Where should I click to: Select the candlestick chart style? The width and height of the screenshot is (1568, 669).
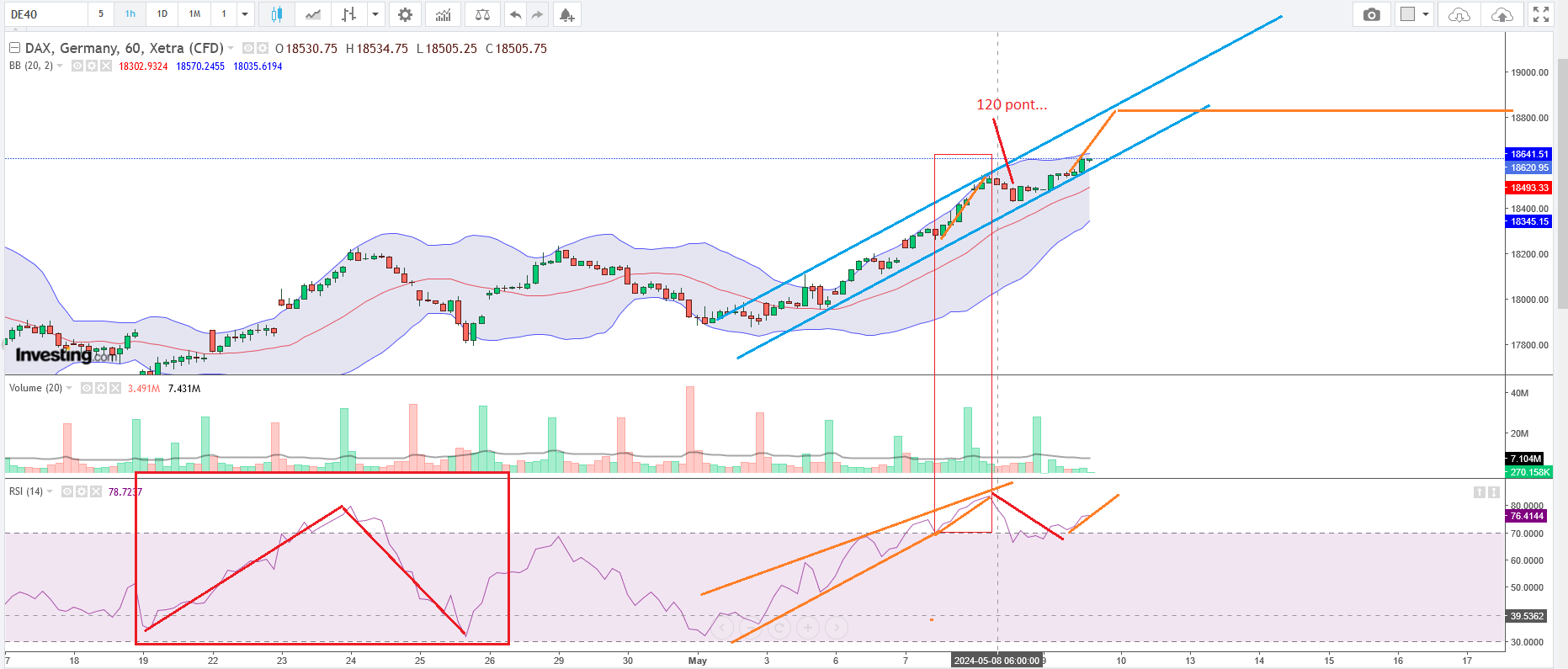point(276,14)
